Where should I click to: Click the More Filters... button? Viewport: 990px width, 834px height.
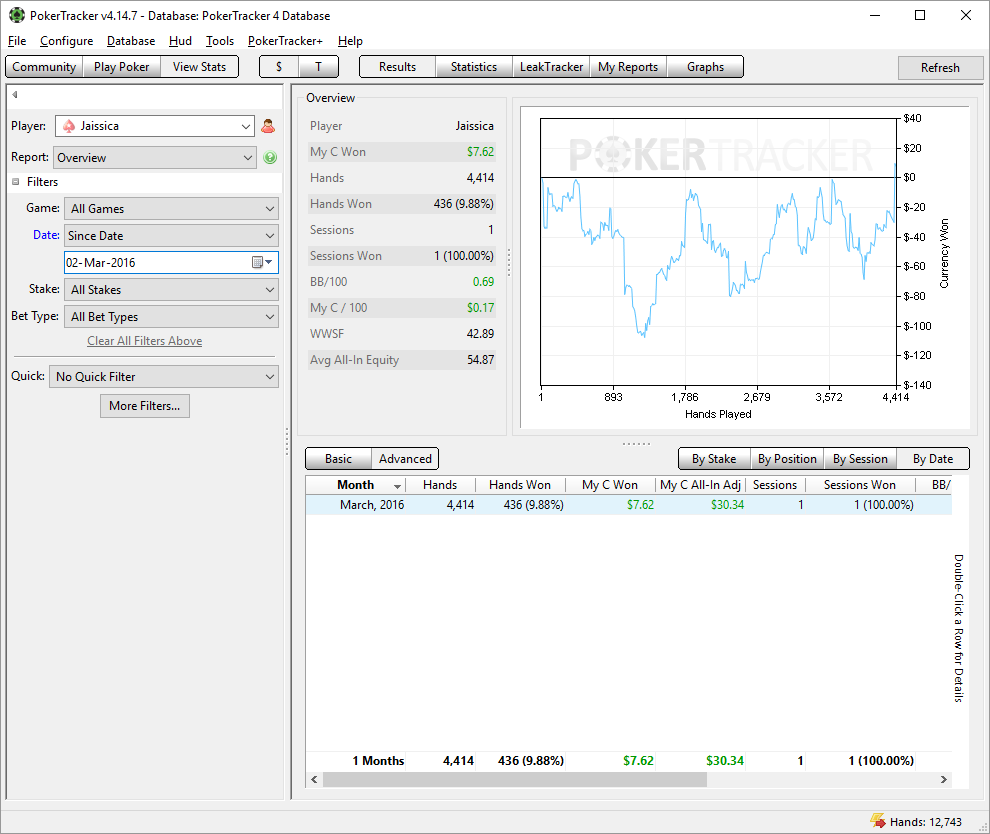pos(145,406)
